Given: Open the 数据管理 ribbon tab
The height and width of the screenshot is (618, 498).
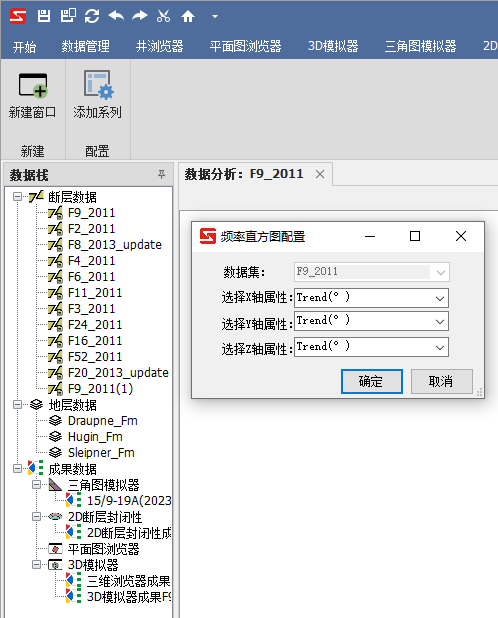Looking at the screenshot, I should 85,47.
